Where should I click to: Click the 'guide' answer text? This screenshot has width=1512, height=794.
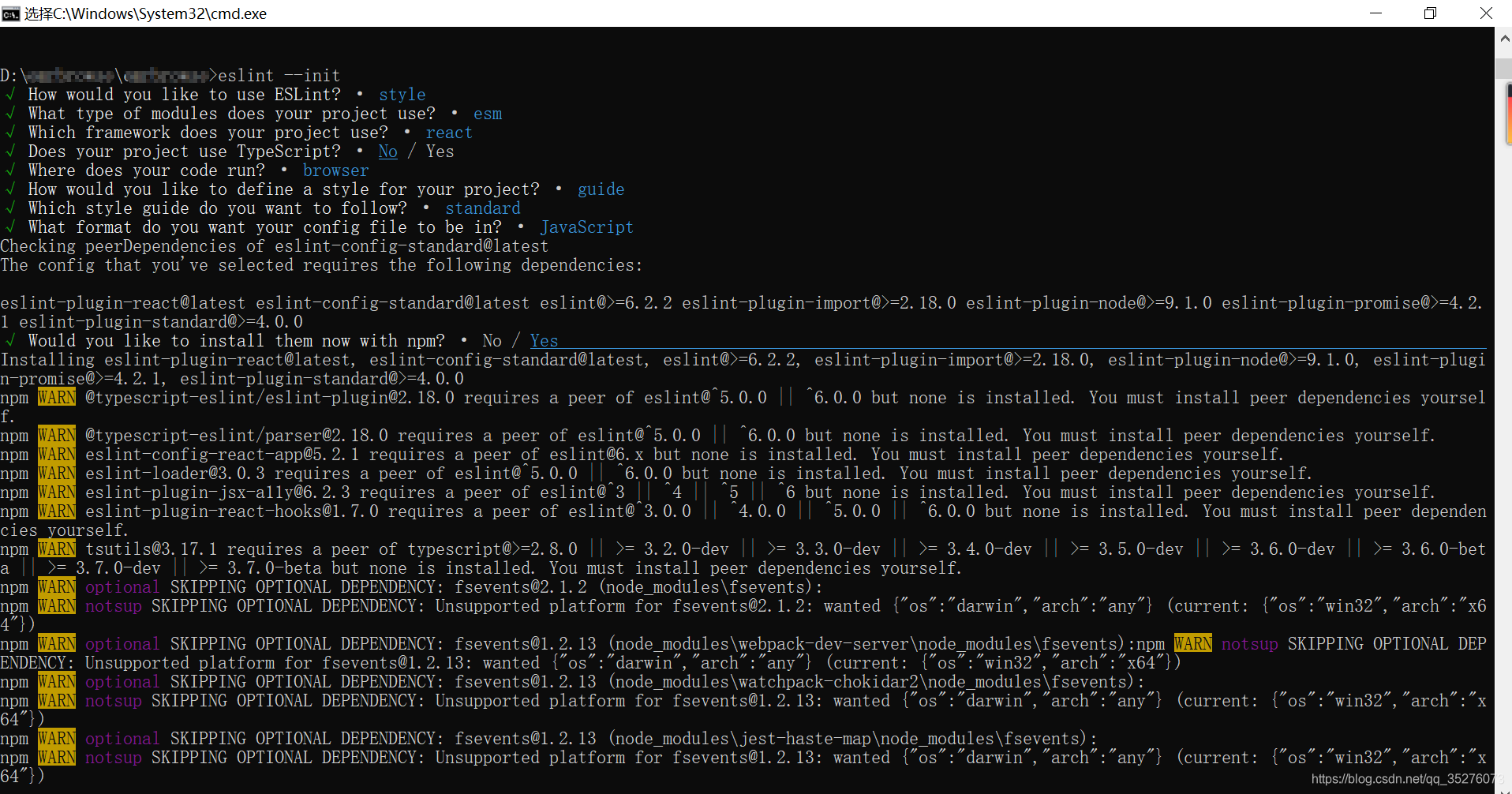coord(601,189)
